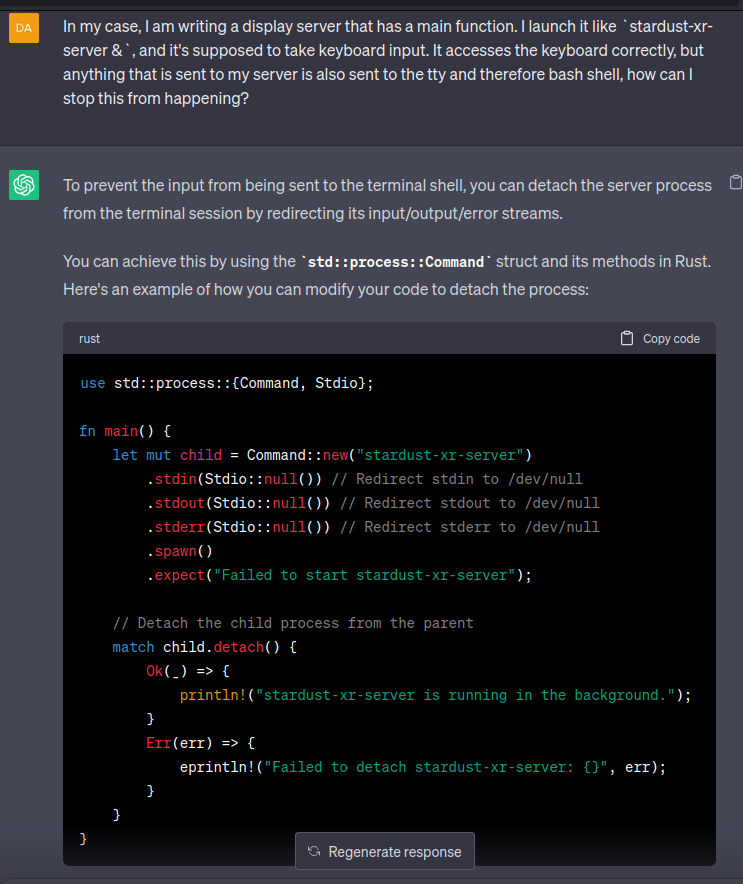Click the 'fn main() {' line
The image size is (743, 884).
(125, 431)
